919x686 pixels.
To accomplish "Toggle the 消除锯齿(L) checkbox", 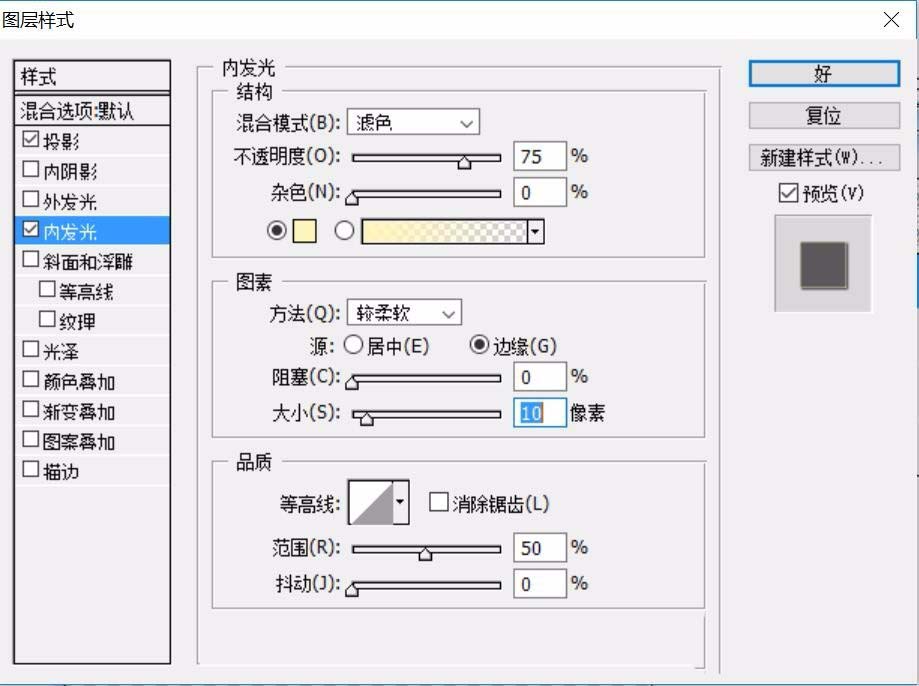I will tap(437, 504).
